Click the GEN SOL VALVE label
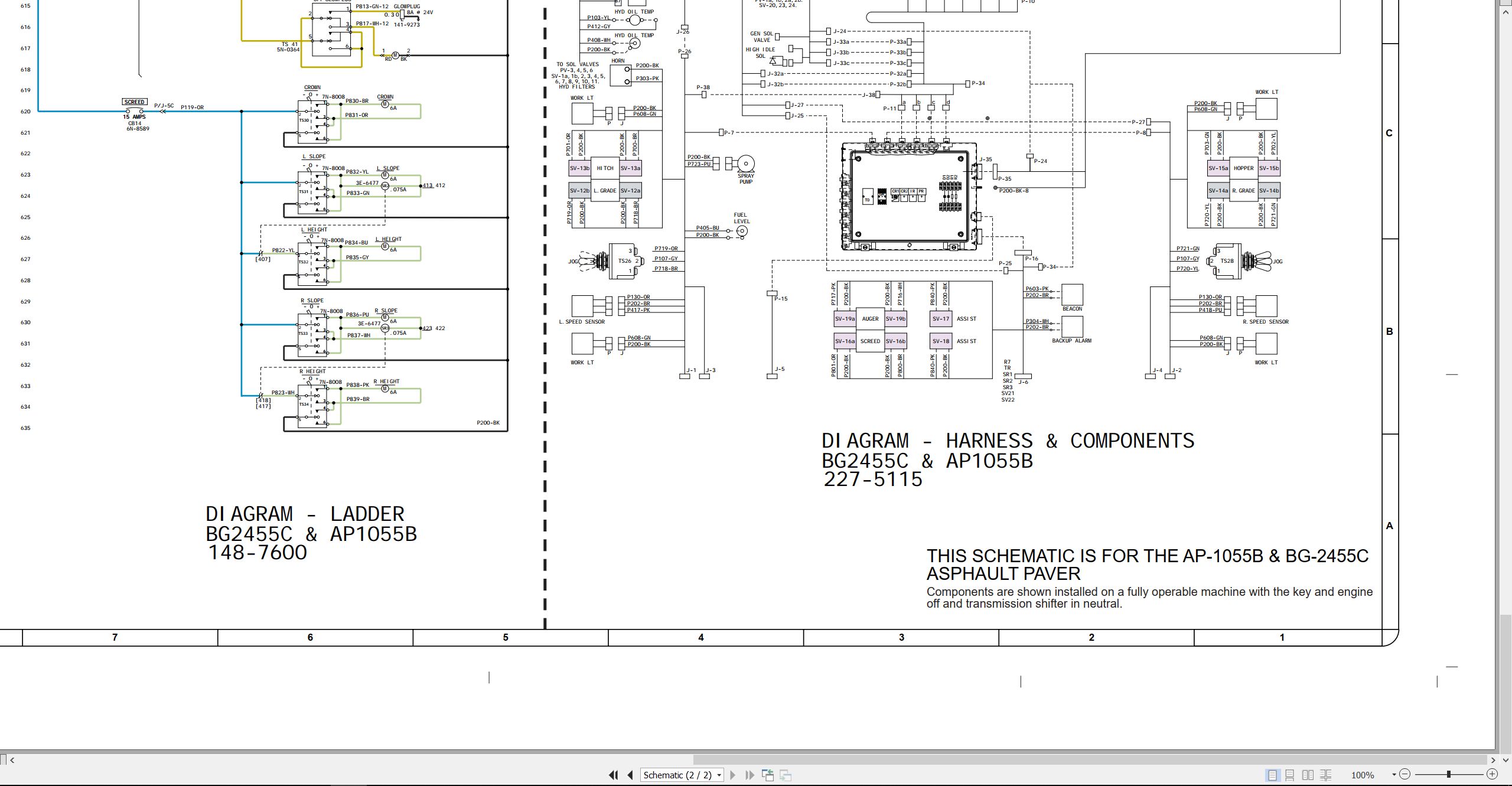Image resolution: width=1512 pixels, height=786 pixels. tap(761, 37)
